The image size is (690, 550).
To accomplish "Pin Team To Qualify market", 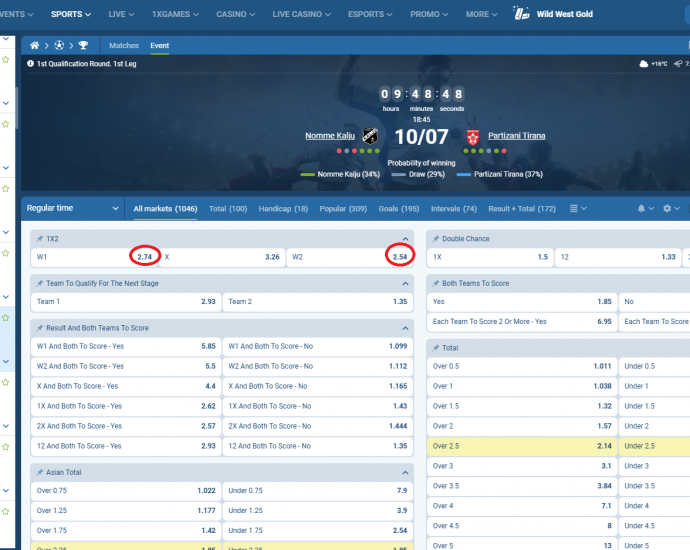I will tap(40, 283).
